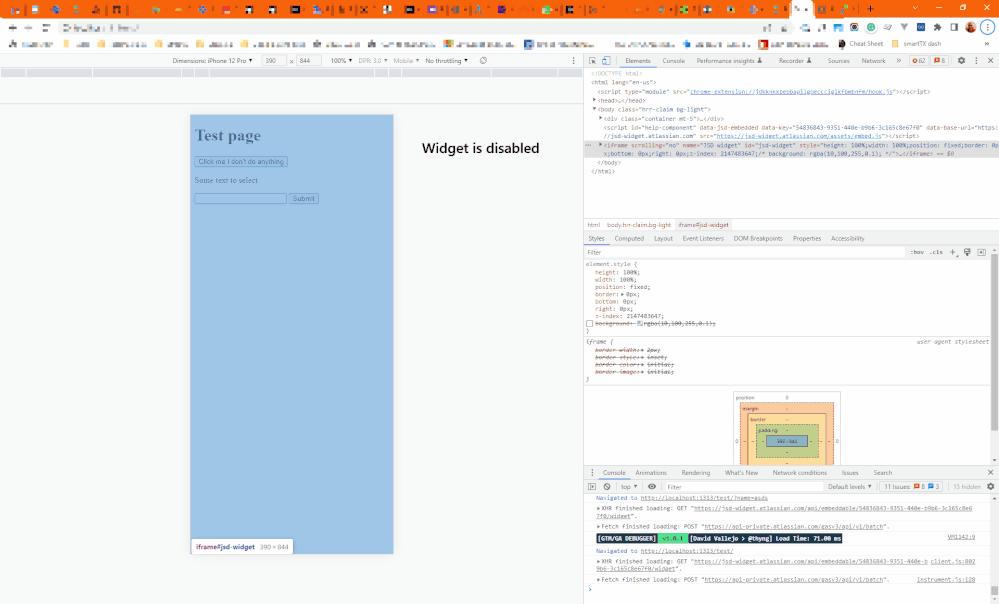The width and height of the screenshot is (999, 604).
Task: Click the Submit button on test page
Action: pos(303,199)
